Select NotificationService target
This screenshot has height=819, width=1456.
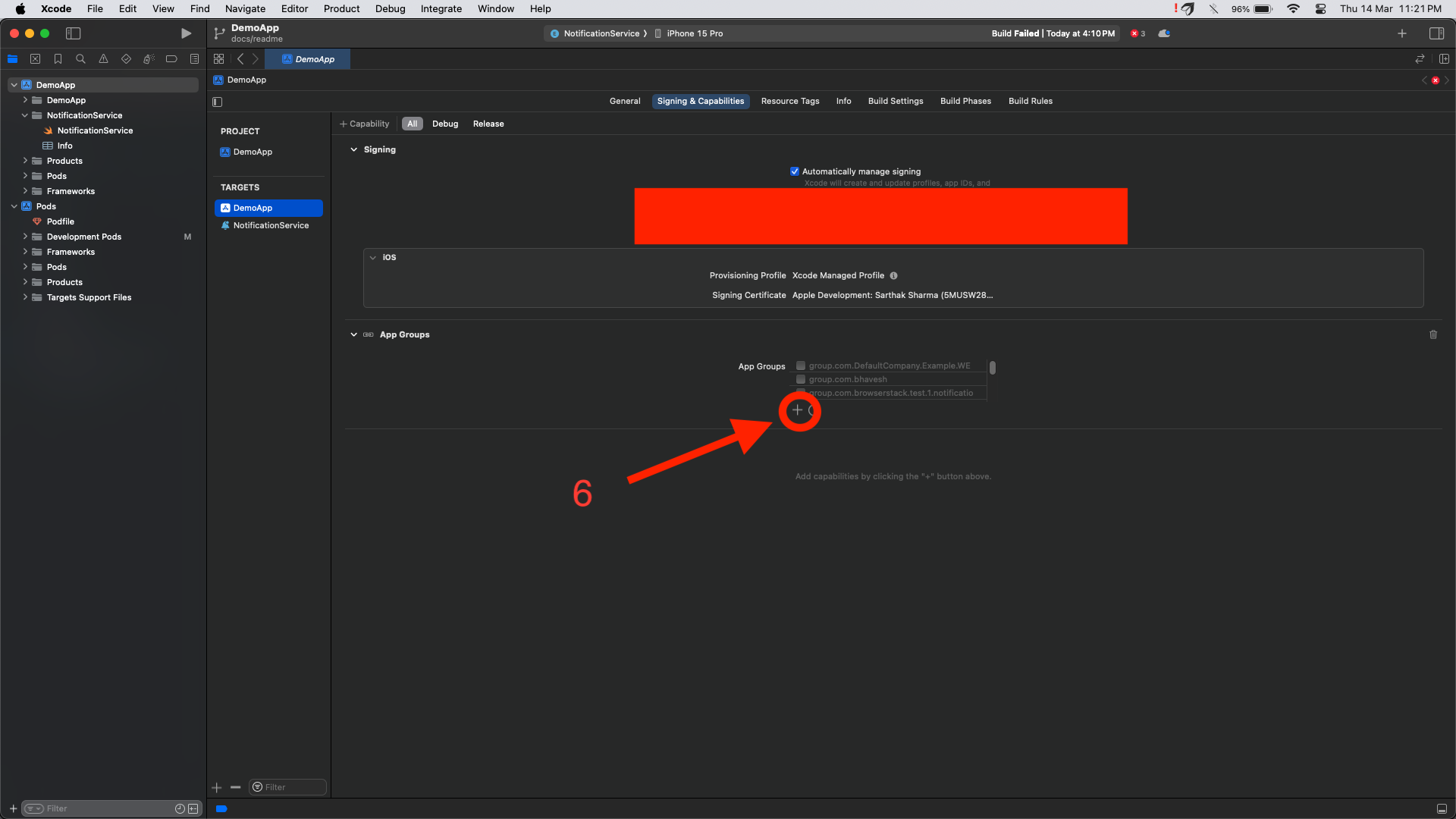coord(270,225)
